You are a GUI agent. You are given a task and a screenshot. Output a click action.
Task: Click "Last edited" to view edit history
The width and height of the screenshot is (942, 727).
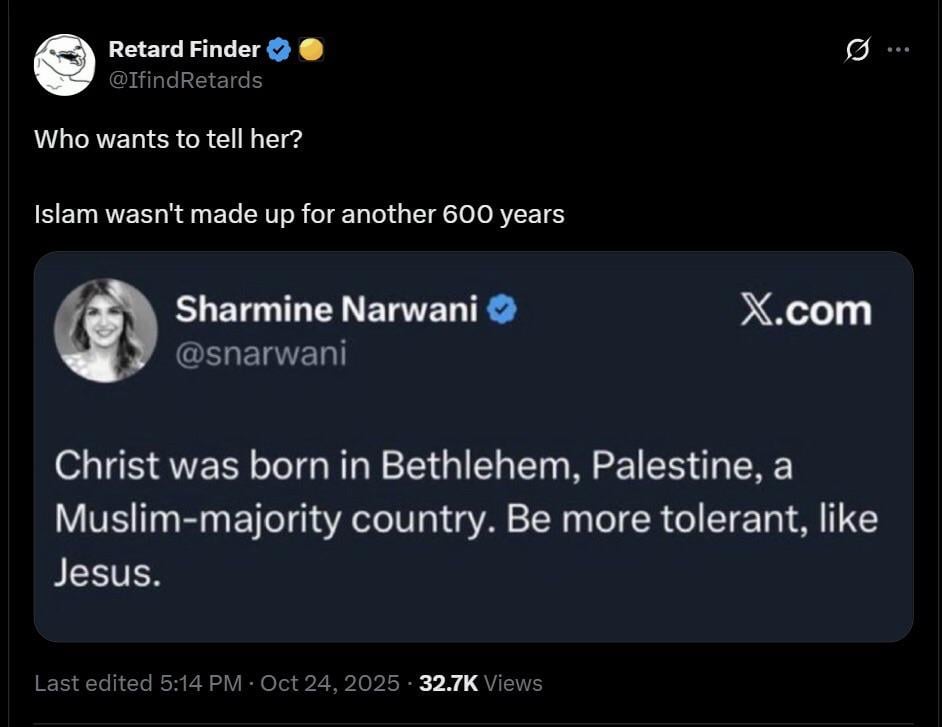tap(93, 683)
